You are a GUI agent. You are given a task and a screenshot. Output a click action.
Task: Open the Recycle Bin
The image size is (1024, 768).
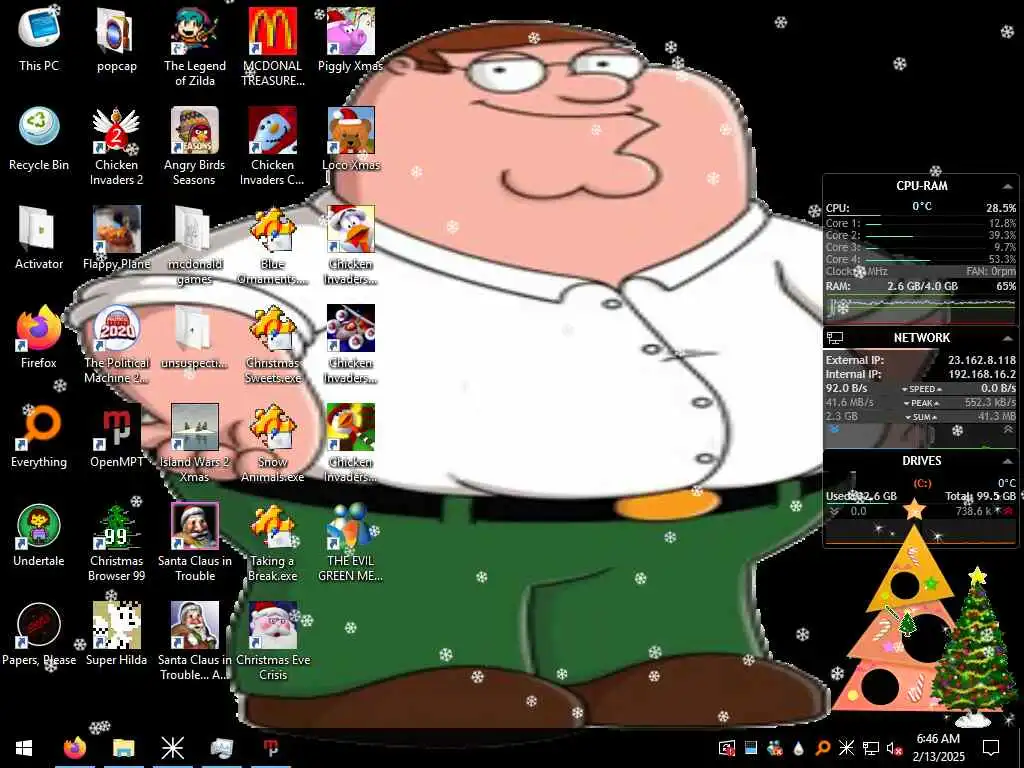coord(39,138)
